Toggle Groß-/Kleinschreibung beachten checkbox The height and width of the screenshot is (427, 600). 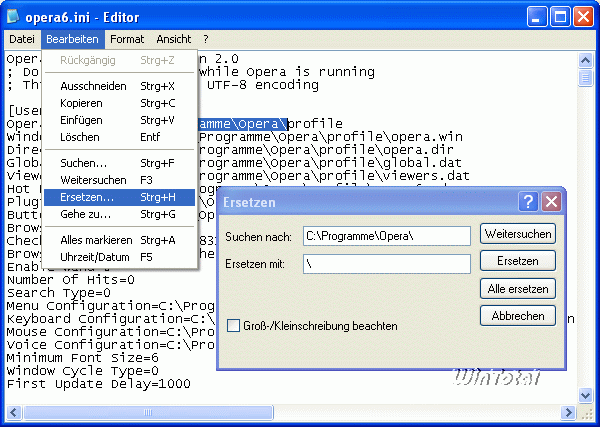[233, 326]
